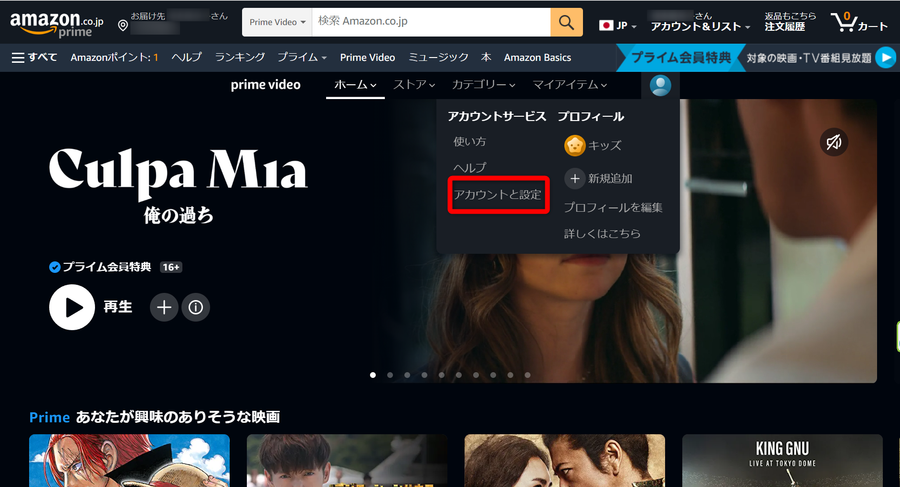
Task: Open Prime Video search category dropdown
Action: (277, 22)
